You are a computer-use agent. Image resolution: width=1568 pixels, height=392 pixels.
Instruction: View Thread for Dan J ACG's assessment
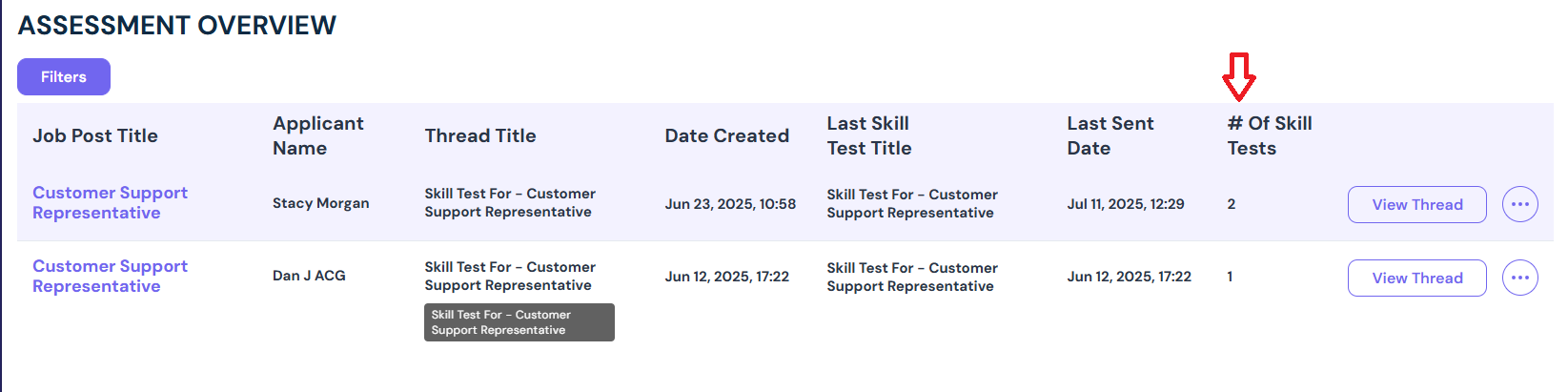coord(1416,278)
